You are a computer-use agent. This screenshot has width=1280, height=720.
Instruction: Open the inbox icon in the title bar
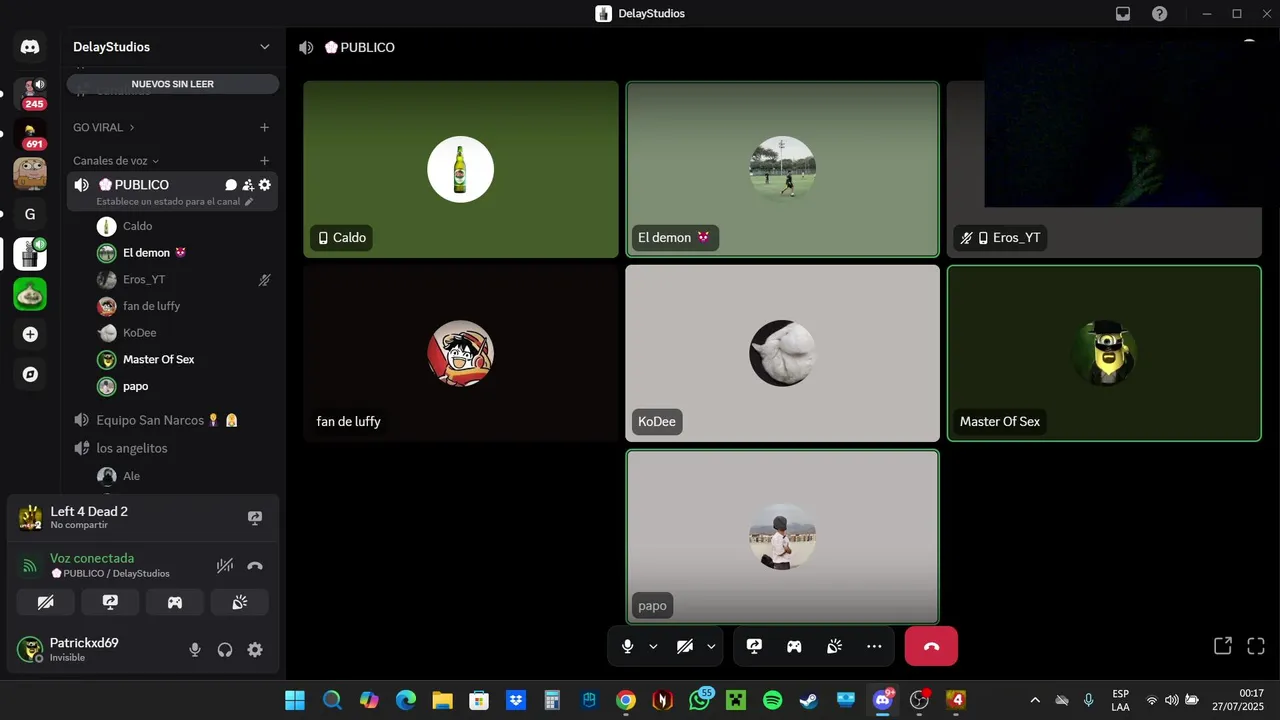point(1123,14)
